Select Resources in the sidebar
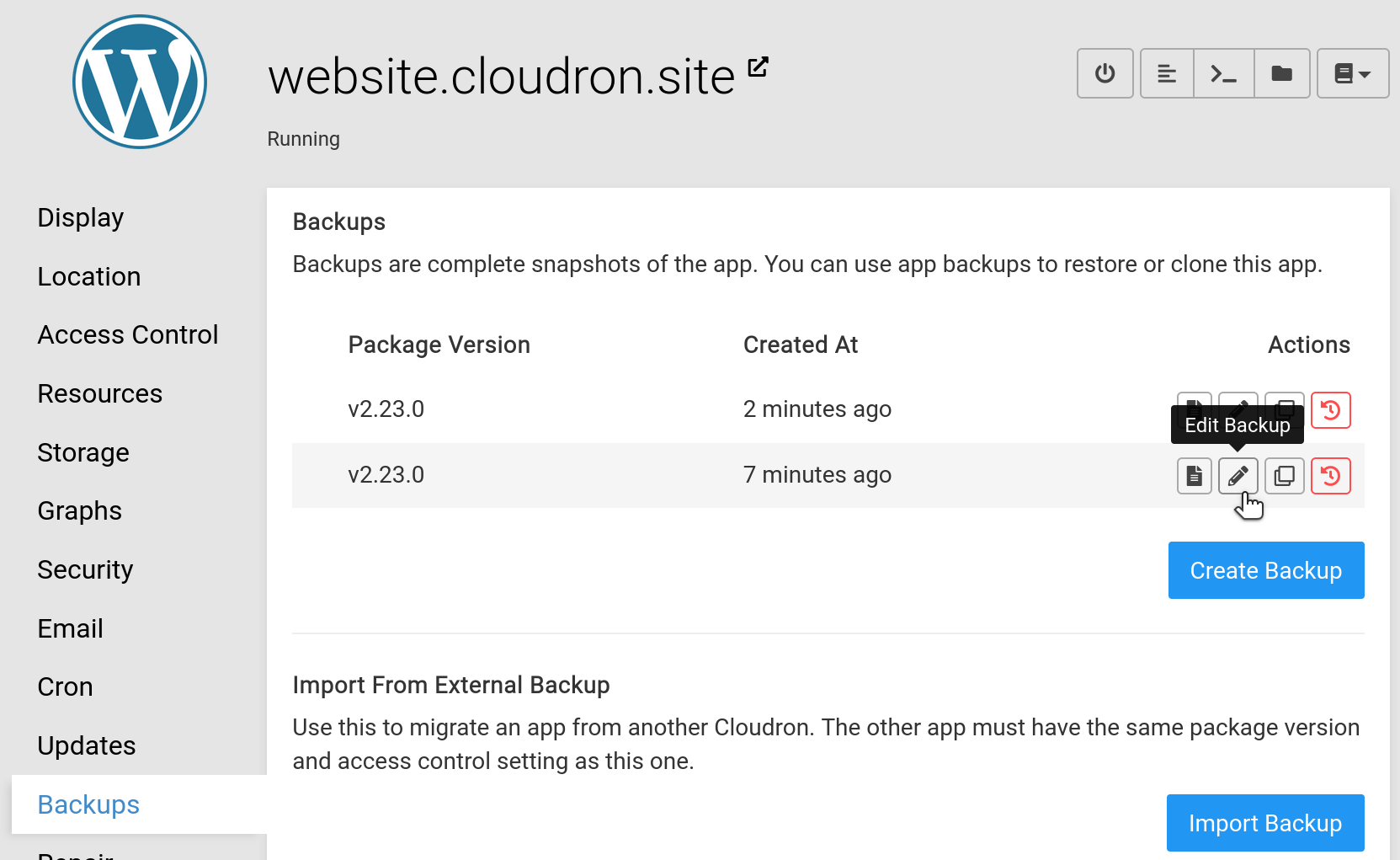This screenshot has height=860, width=1400. 100,394
